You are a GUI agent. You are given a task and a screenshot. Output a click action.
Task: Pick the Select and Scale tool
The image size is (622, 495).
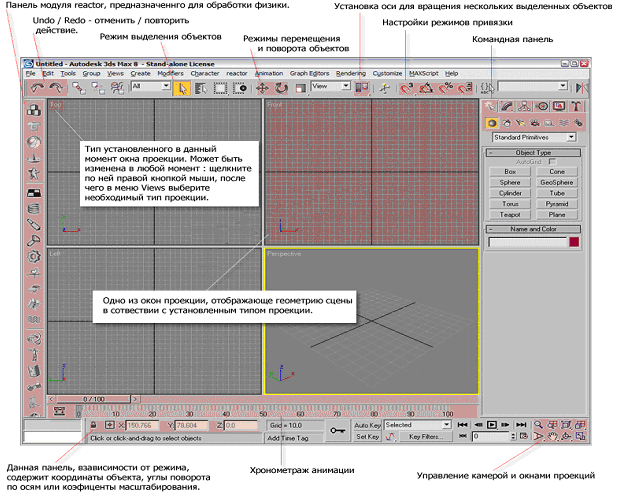tap(301, 88)
